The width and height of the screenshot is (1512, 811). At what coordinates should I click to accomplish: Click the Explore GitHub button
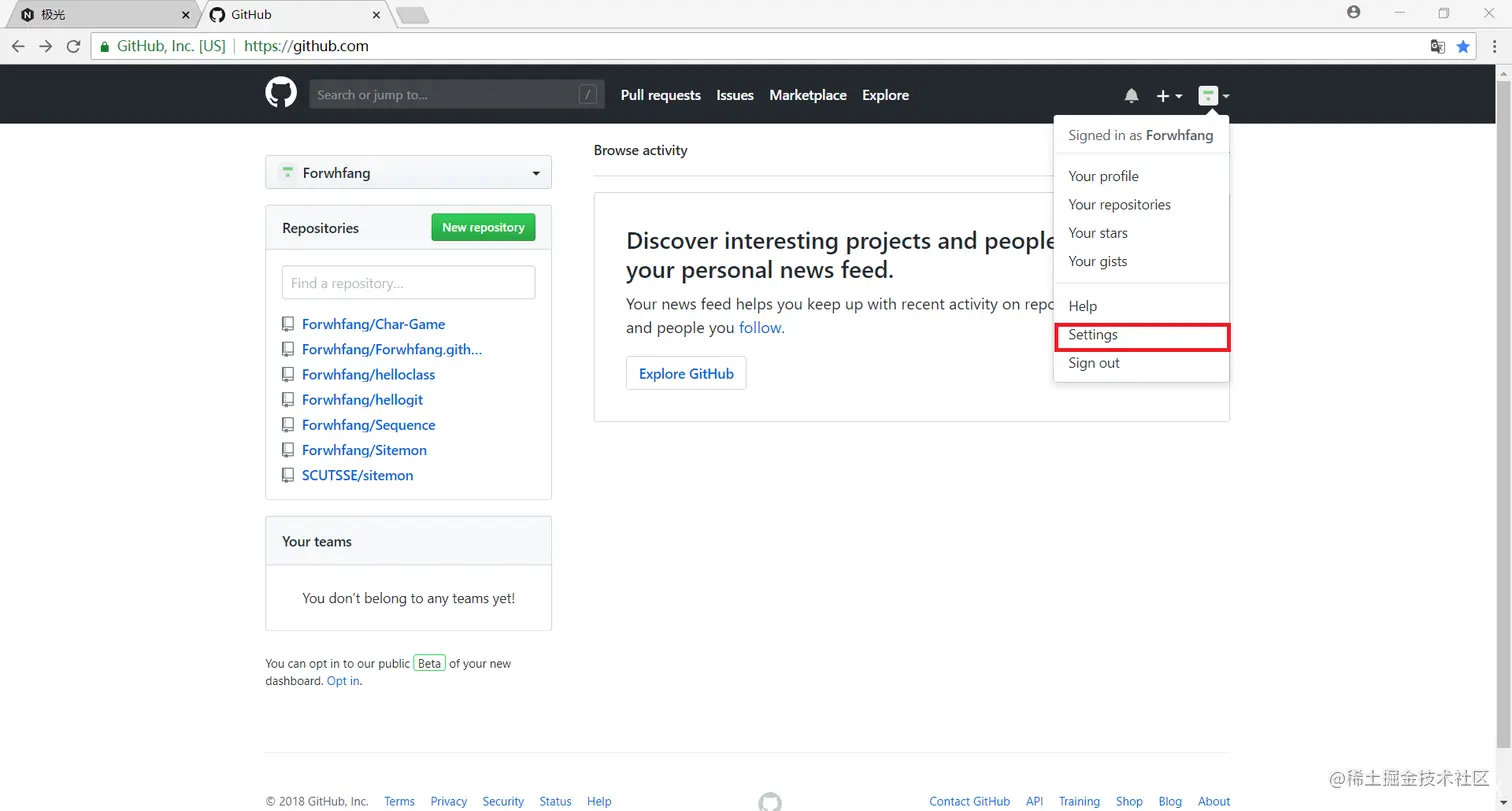tap(686, 373)
